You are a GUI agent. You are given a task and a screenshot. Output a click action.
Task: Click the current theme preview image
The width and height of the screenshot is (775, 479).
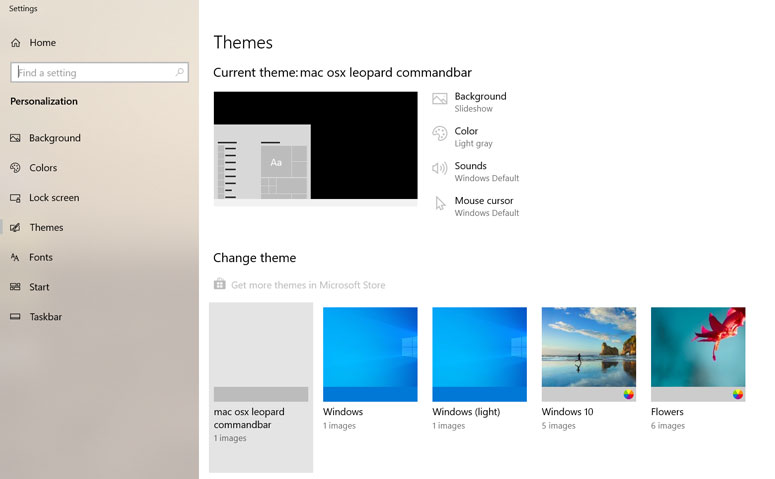click(x=315, y=148)
